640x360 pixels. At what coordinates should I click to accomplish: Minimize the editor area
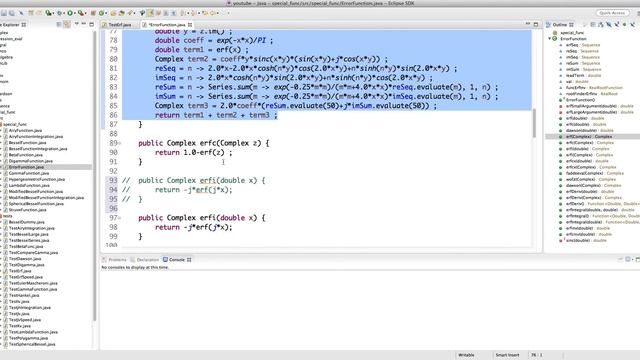(528, 24)
